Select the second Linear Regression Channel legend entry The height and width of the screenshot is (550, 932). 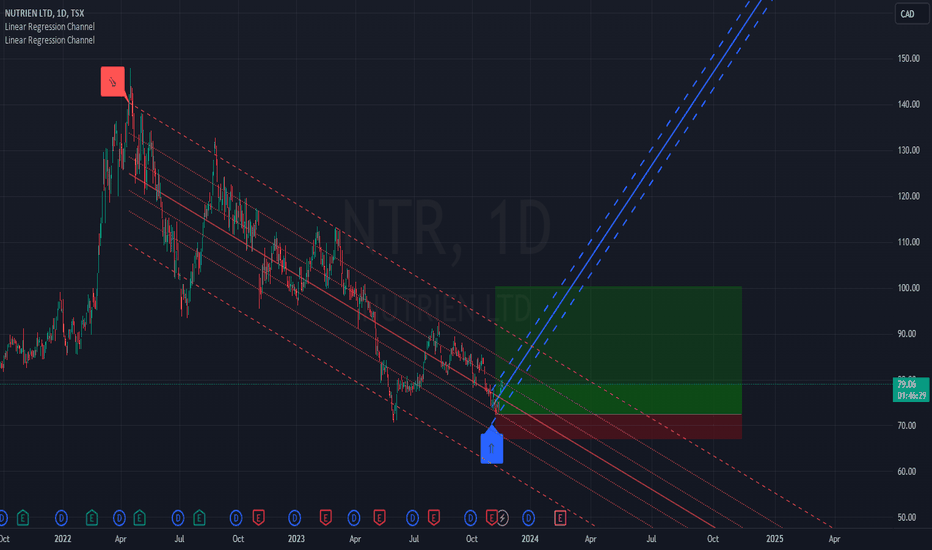click(49, 40)
